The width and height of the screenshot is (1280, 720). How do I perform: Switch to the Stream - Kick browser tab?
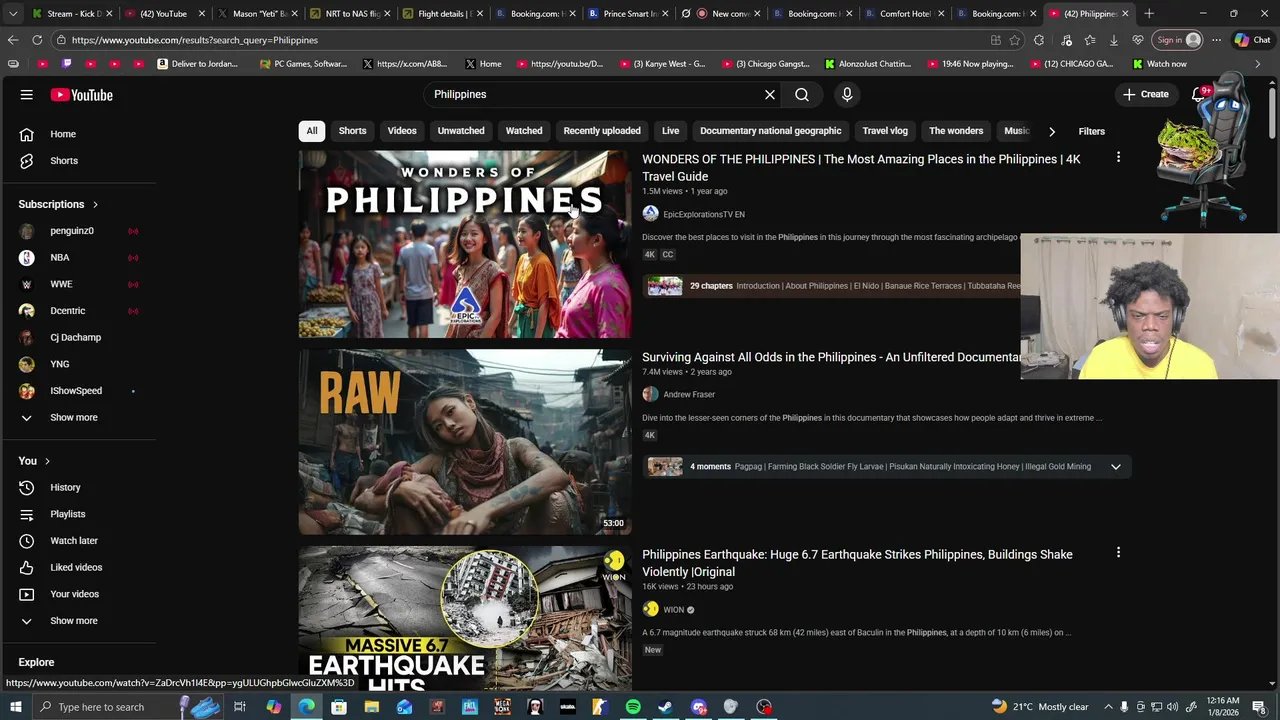coord(72,14)
